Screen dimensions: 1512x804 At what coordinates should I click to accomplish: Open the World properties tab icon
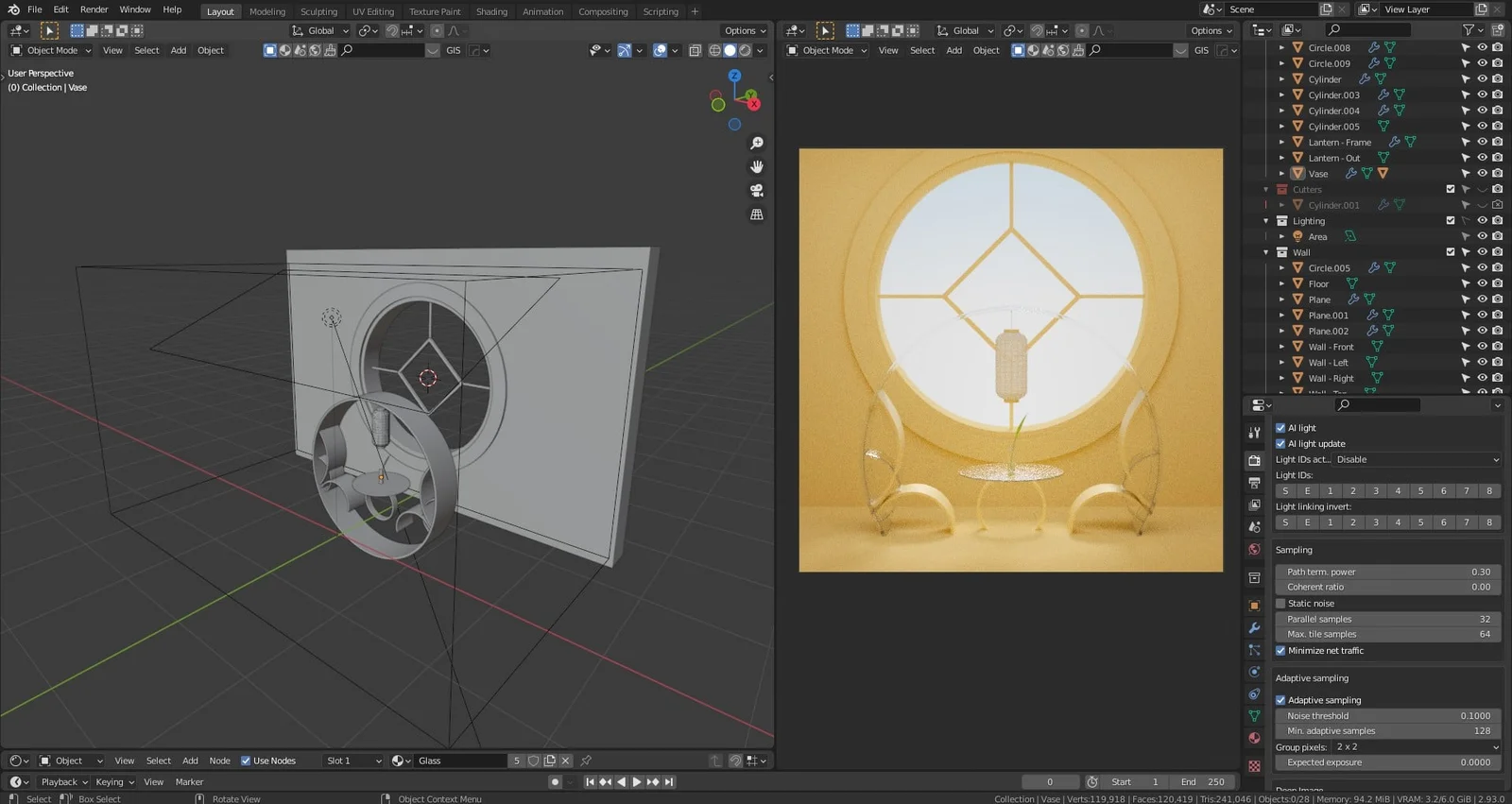(1254, 549)
